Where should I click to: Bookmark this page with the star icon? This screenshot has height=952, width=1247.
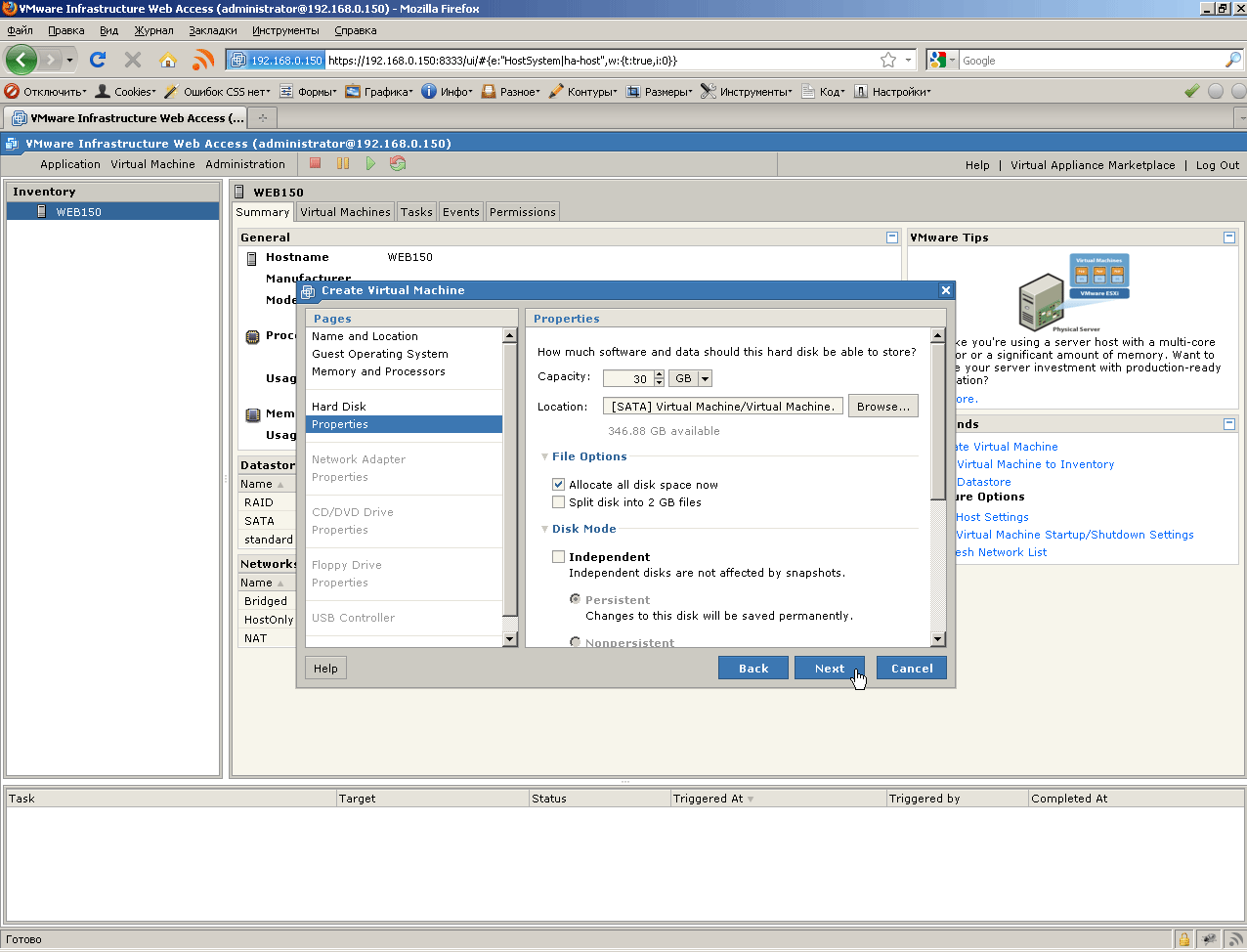888,60
